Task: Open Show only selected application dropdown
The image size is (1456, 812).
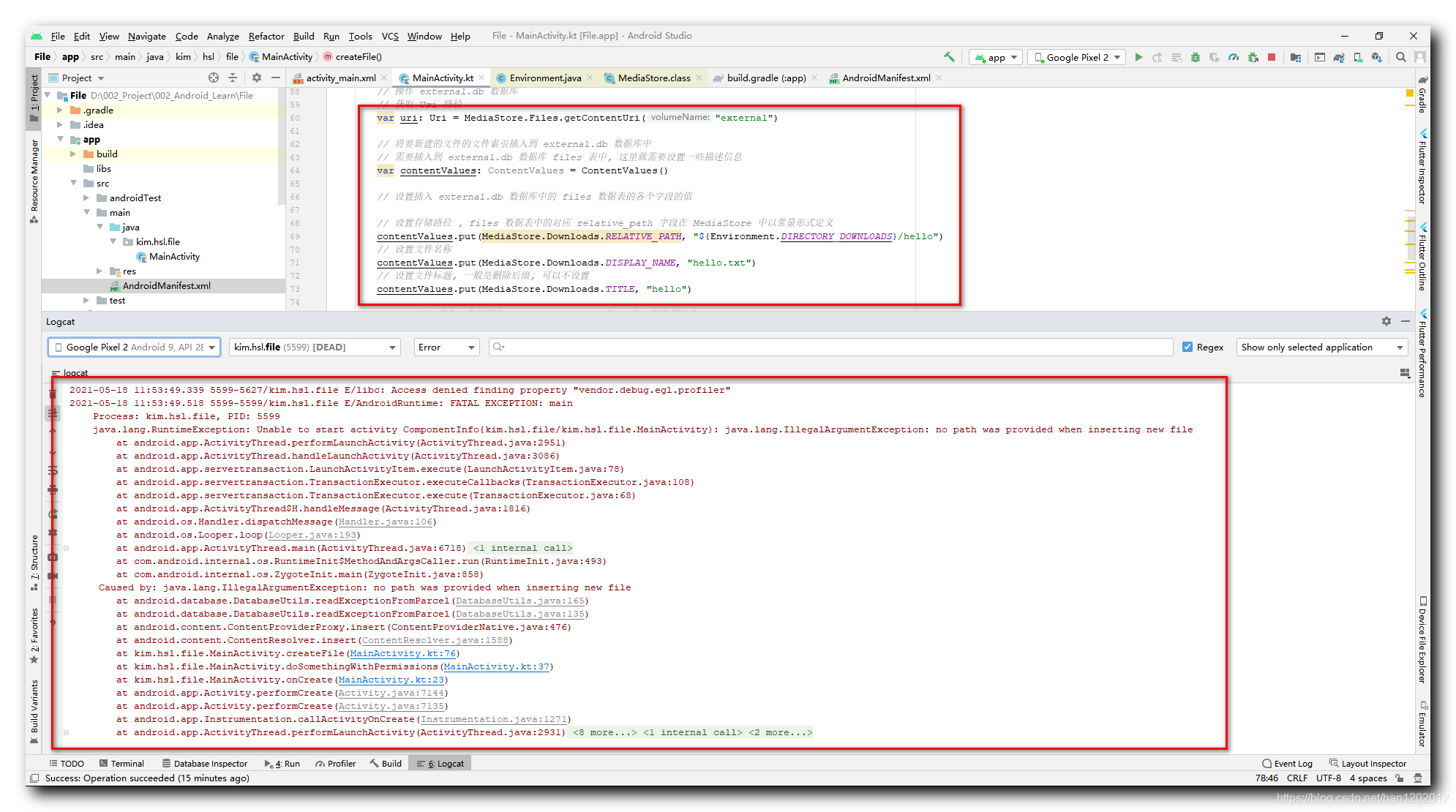Action: [x=1321, y=347]
